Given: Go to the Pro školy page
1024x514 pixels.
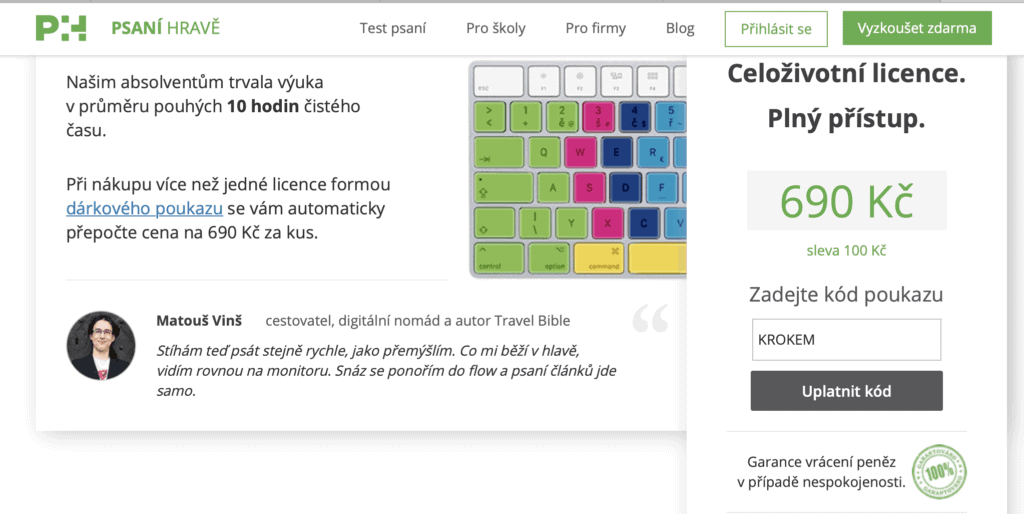Looking at the screenshot, I should tap(495, 28).
